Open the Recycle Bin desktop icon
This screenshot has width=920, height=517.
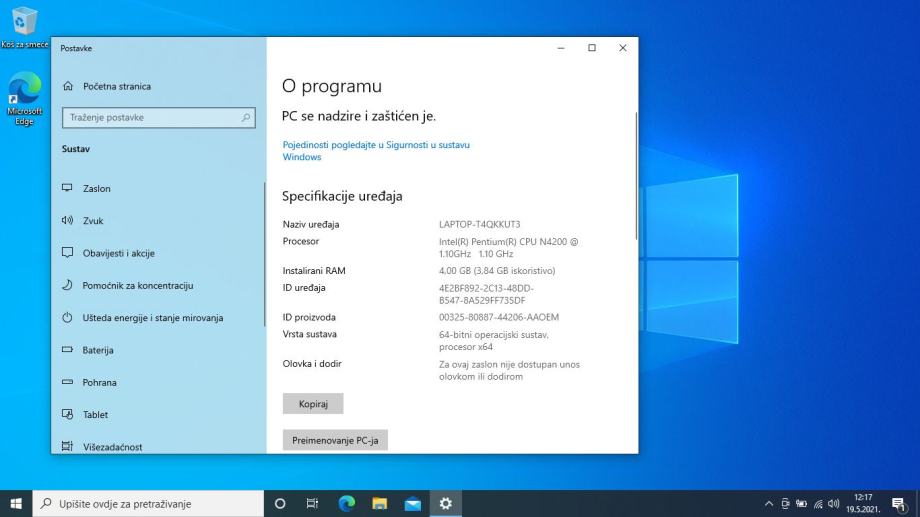coord(23,27)
